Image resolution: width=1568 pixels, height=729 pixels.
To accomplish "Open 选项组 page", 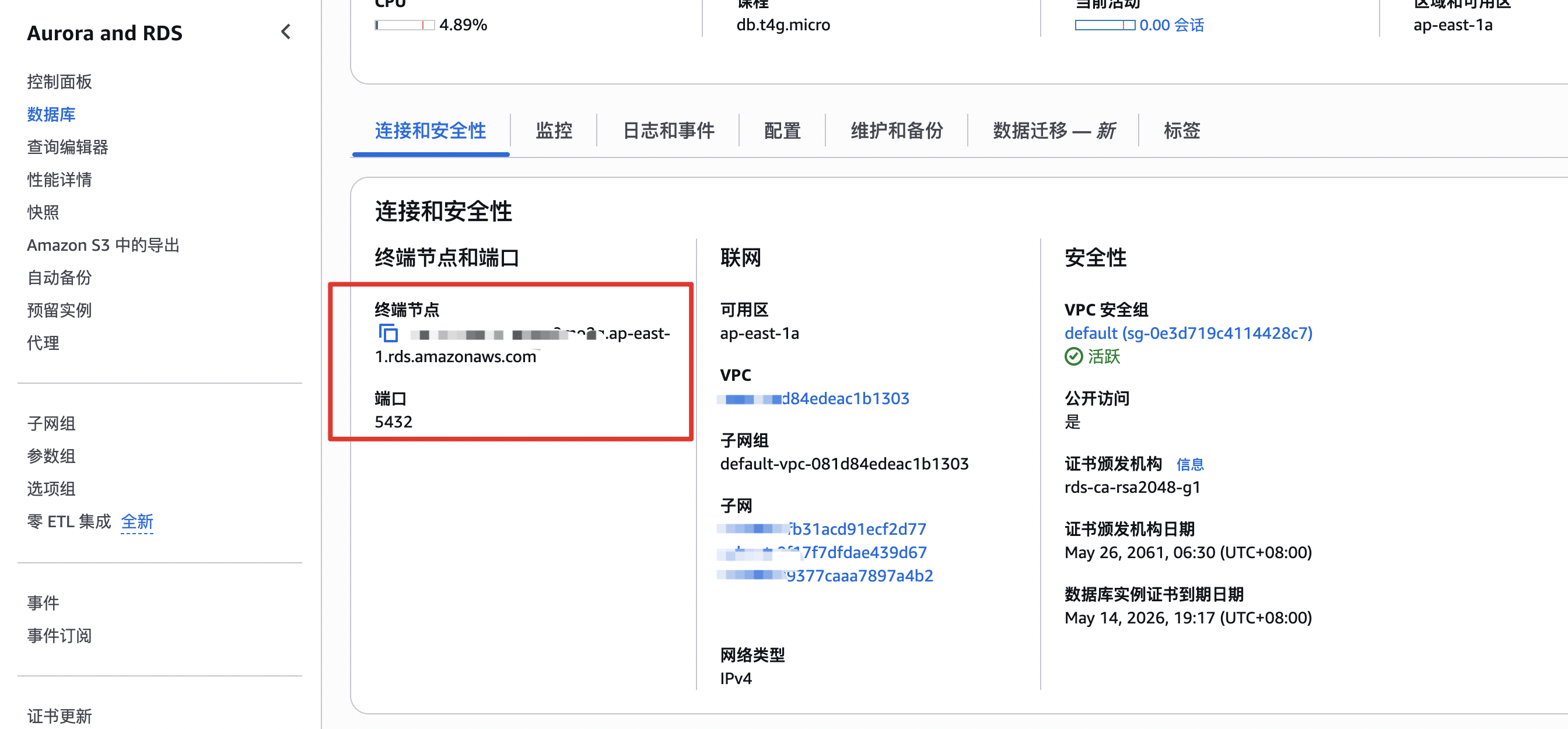I will (x=51, y=489).
